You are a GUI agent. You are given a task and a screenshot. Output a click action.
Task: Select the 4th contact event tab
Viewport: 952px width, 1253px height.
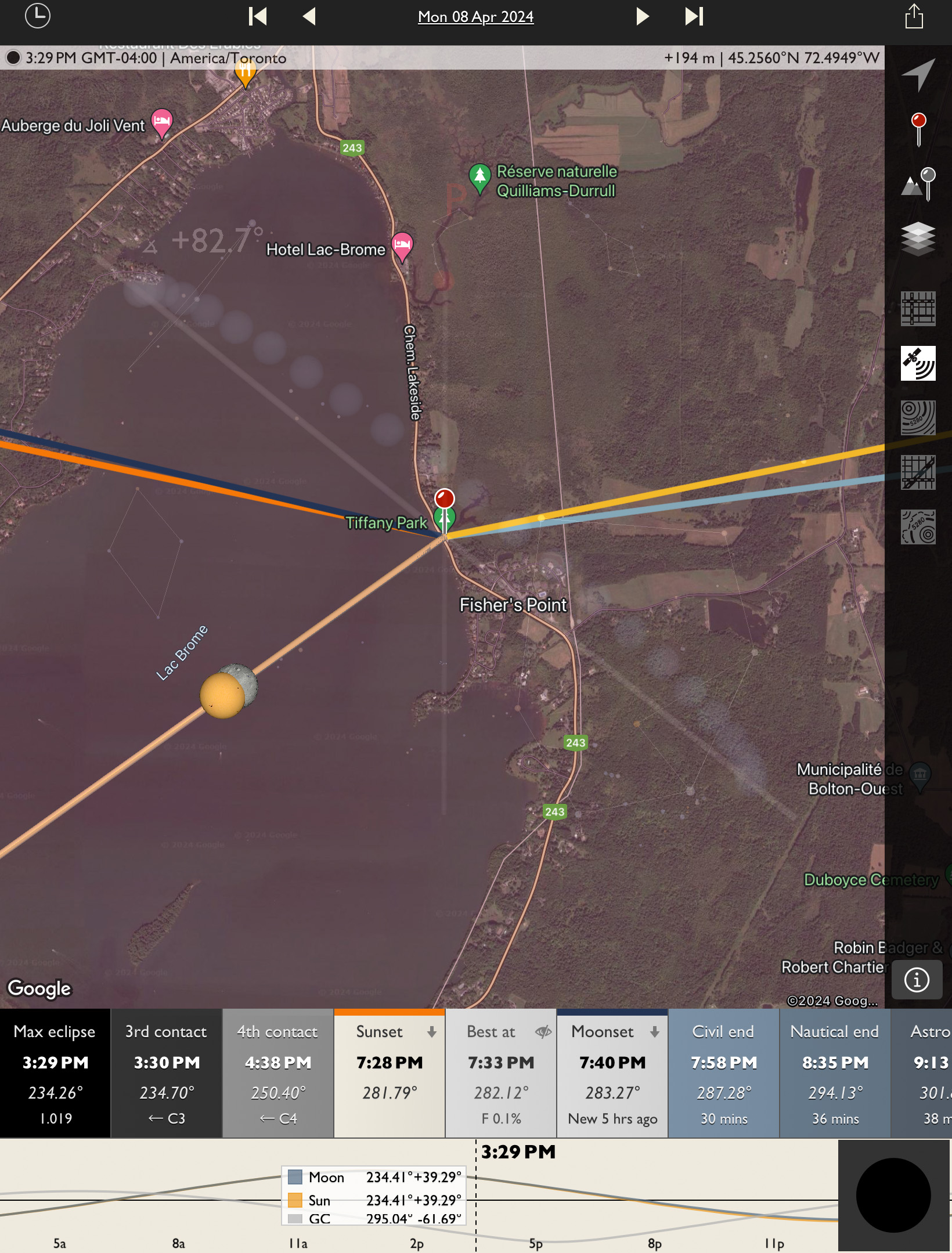(x=277, y=1073)
